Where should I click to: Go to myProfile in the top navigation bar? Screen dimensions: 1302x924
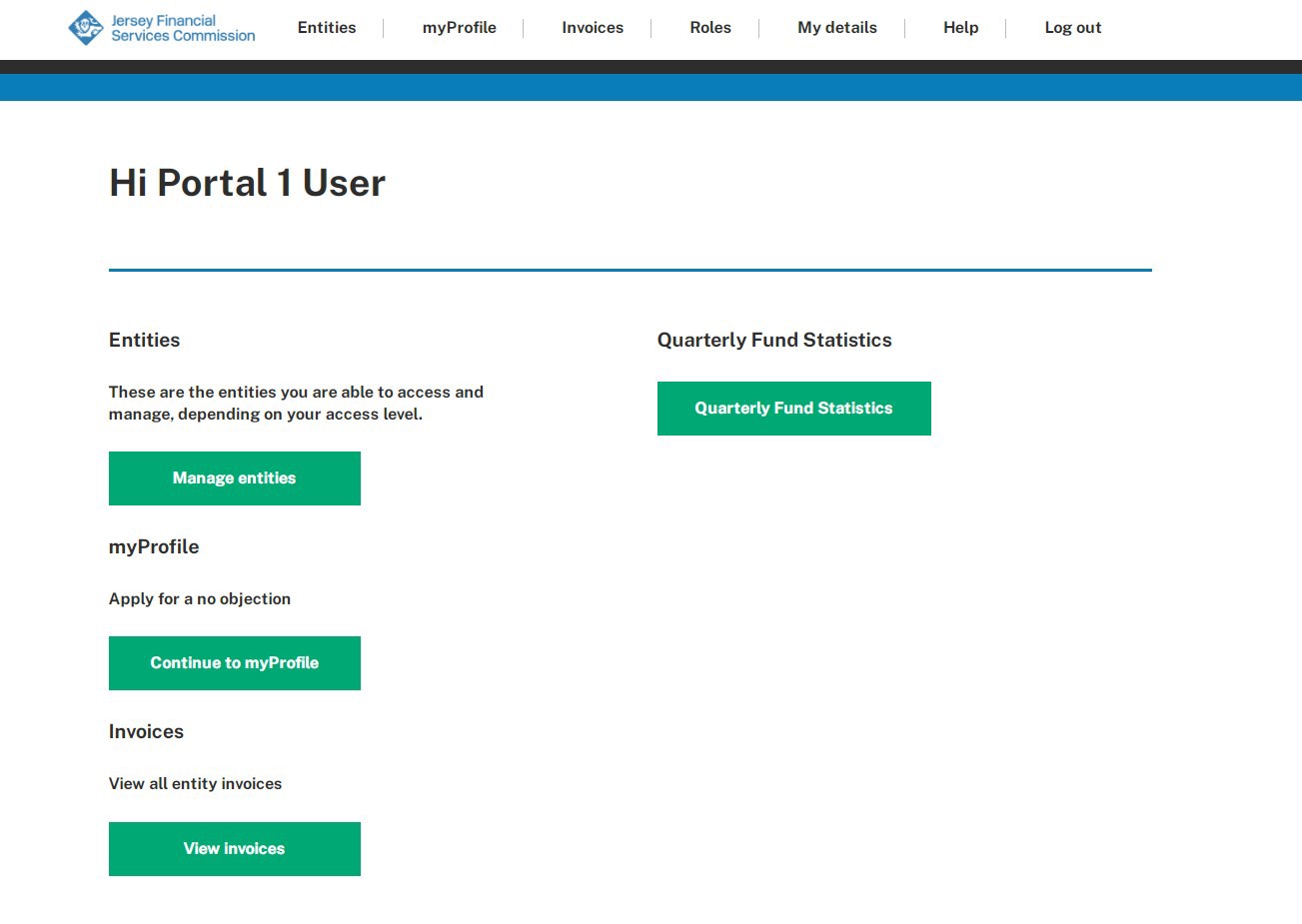click(x=459, y=28)
